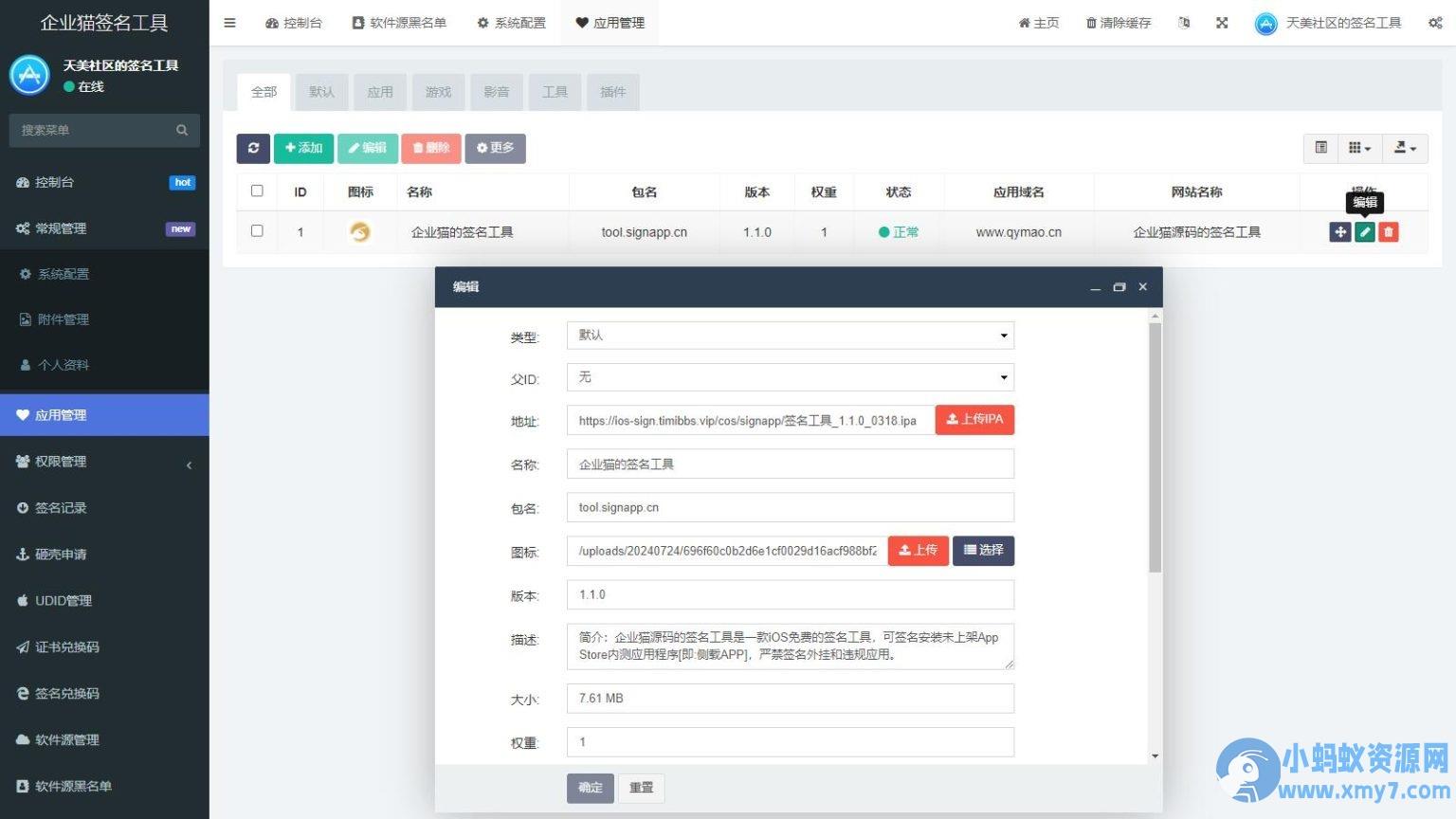The image size is (1456, 819).
Task: Select the 影音 category tab
Action: 497,92
